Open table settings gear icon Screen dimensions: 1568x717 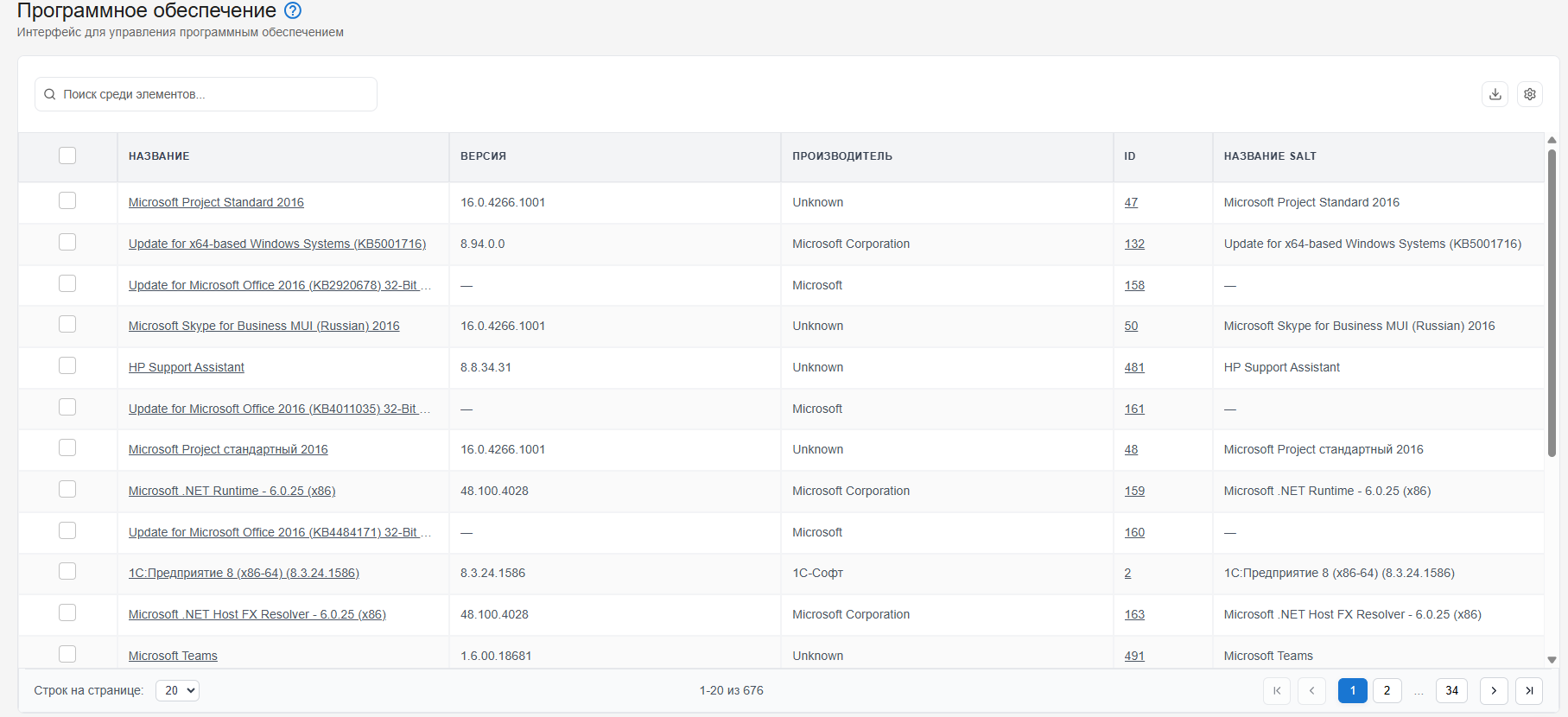pyautogui.click(x=1530, y=94)
